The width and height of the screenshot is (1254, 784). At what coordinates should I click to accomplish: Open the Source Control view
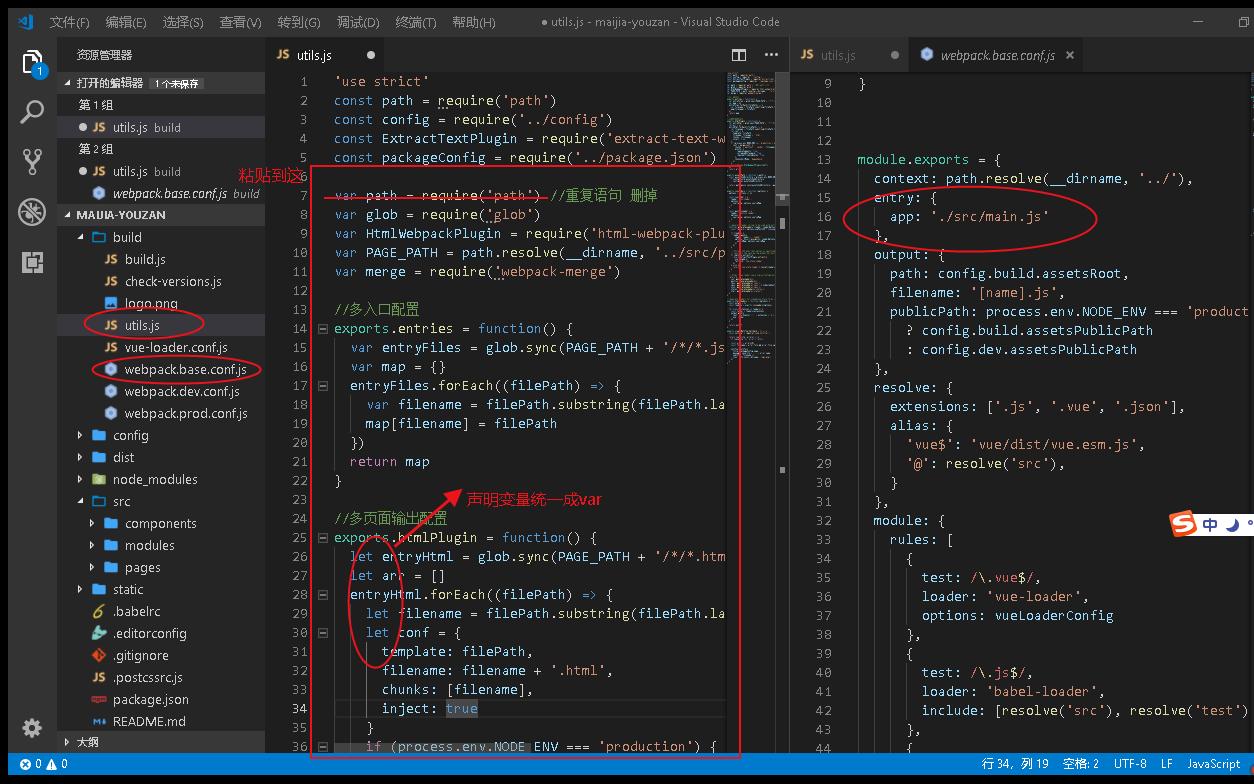[32, 161]
